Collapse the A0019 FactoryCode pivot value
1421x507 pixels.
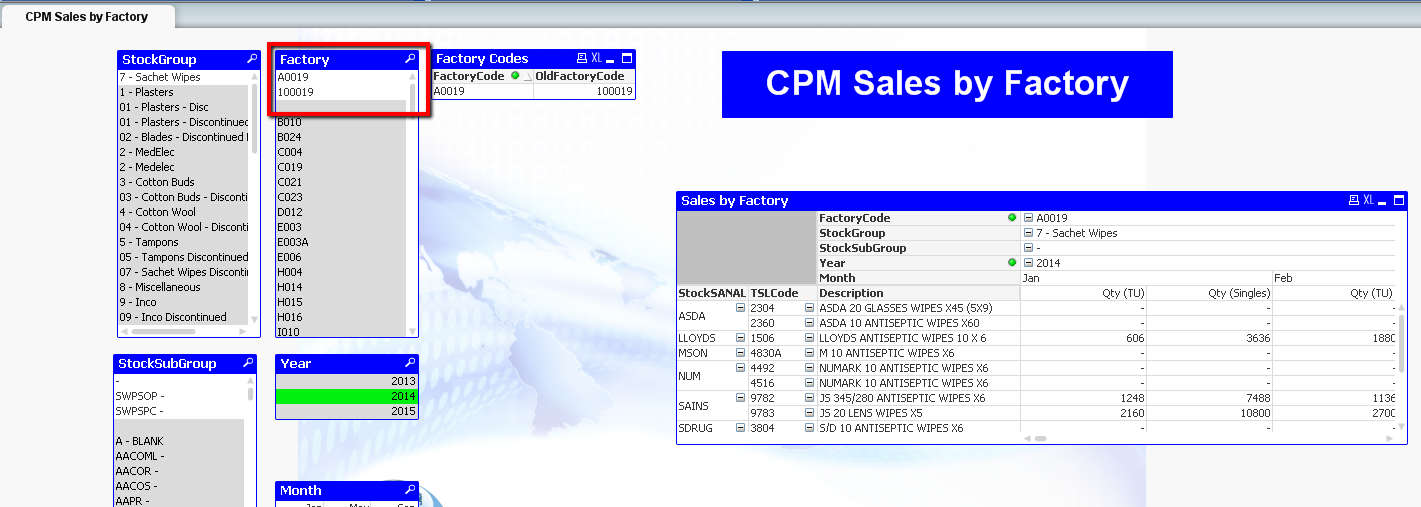click(x=1028, y=218)
